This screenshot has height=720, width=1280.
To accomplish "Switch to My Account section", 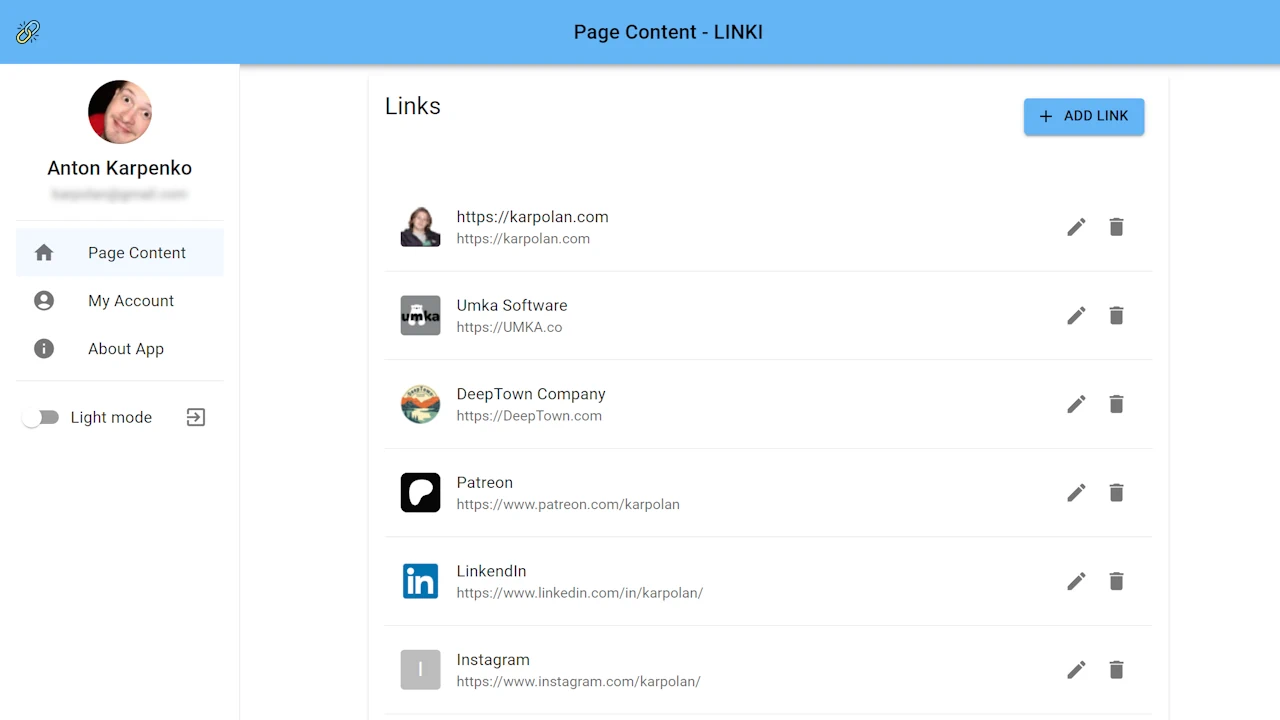I will click(x=131, y=300).
